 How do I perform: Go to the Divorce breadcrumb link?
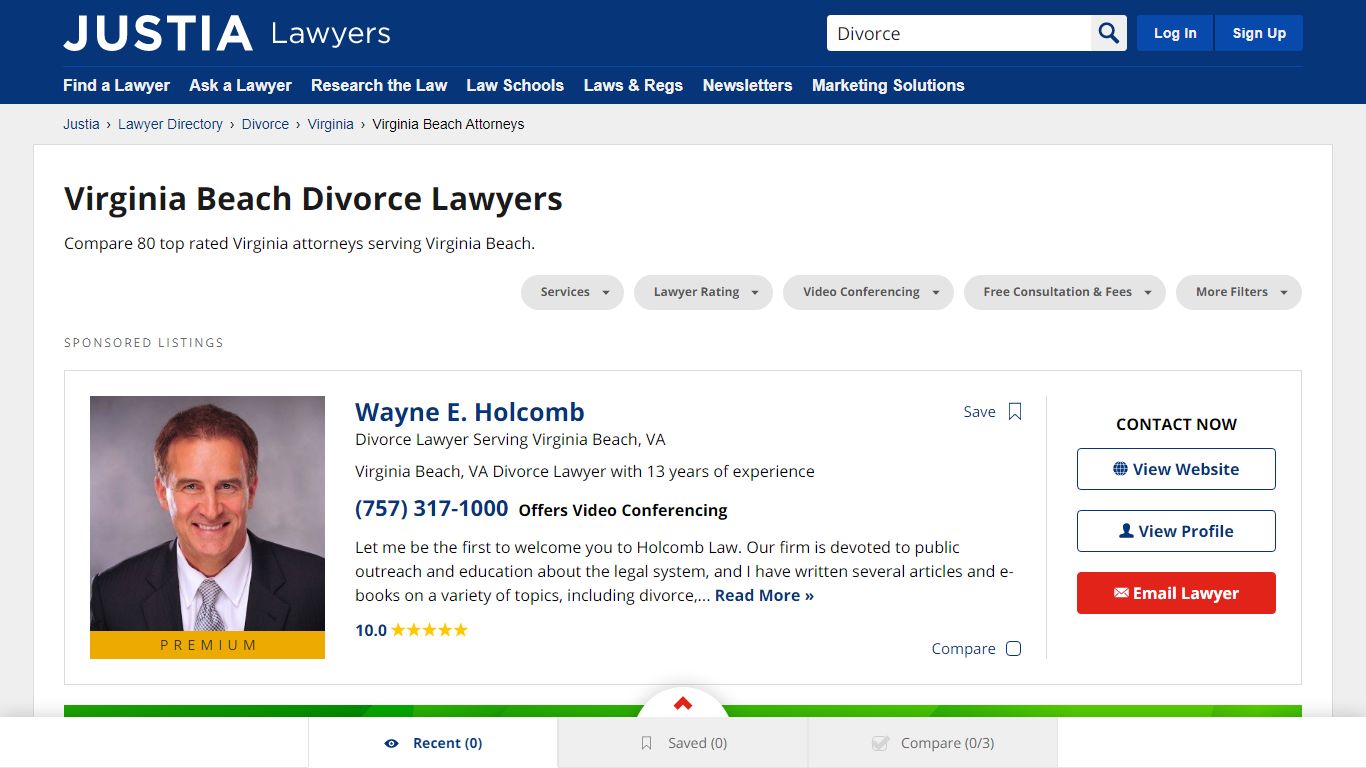tap(265, 124)
